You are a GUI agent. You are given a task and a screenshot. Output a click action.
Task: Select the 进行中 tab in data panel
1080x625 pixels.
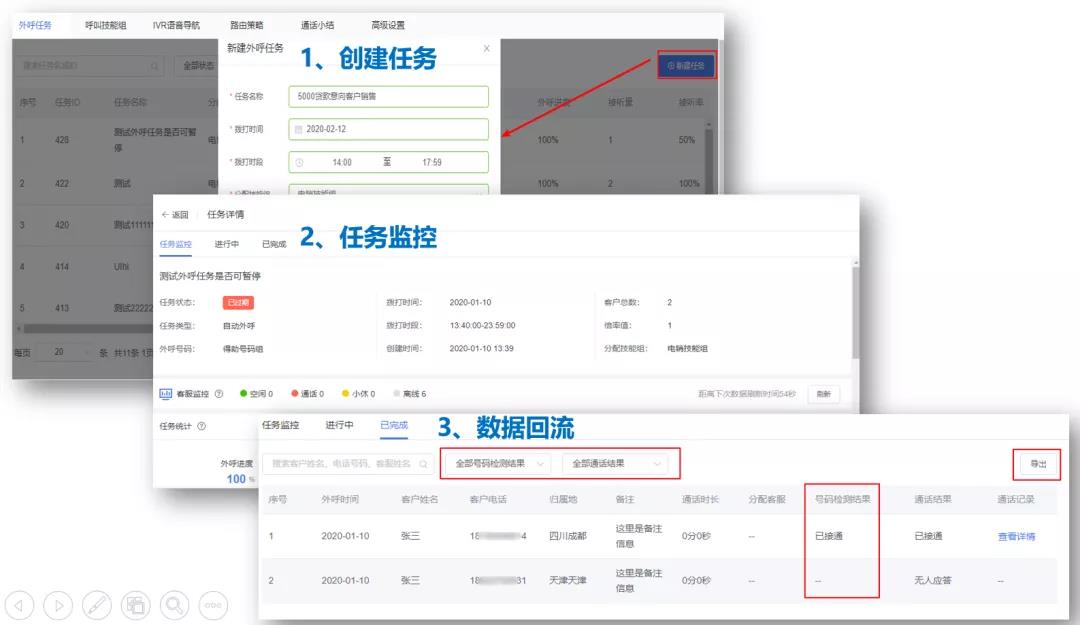339,425
